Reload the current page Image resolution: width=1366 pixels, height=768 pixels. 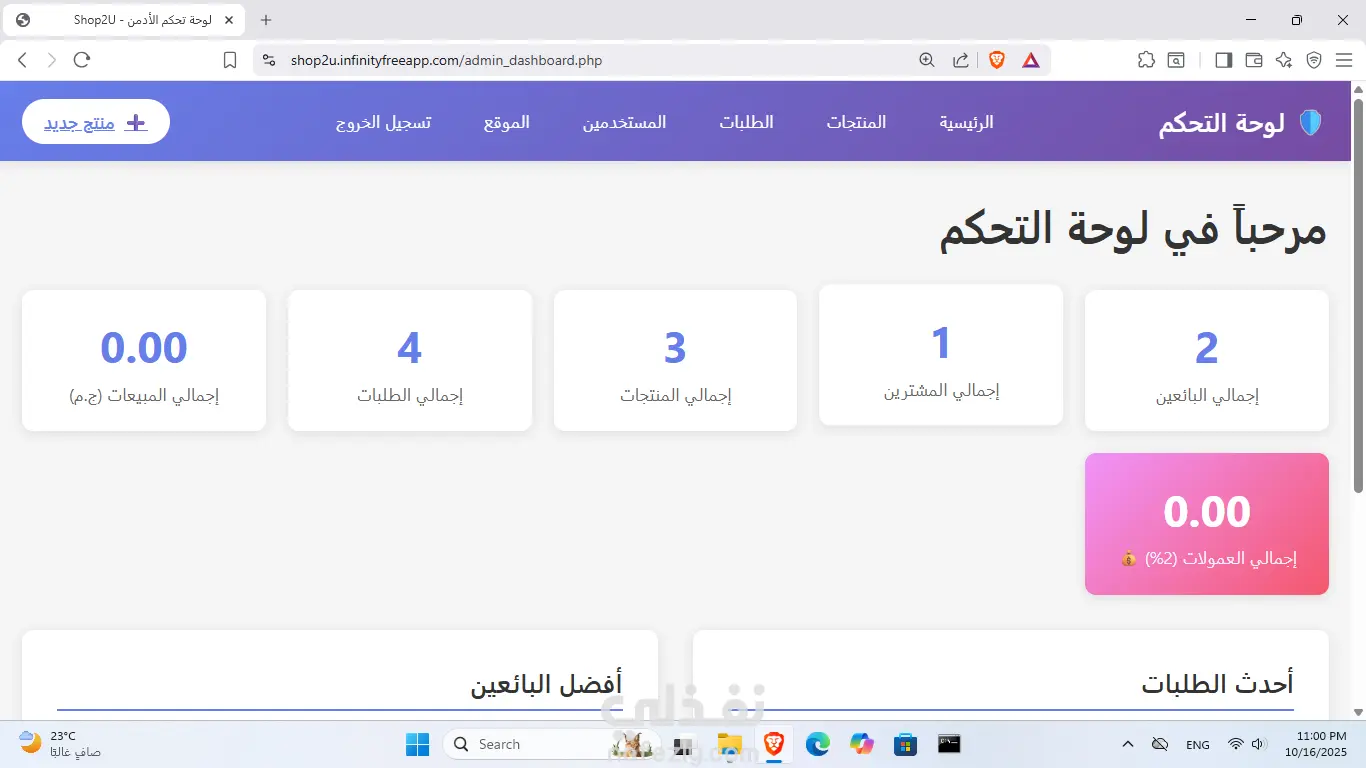pyautogui.click(x=82, y=60)
